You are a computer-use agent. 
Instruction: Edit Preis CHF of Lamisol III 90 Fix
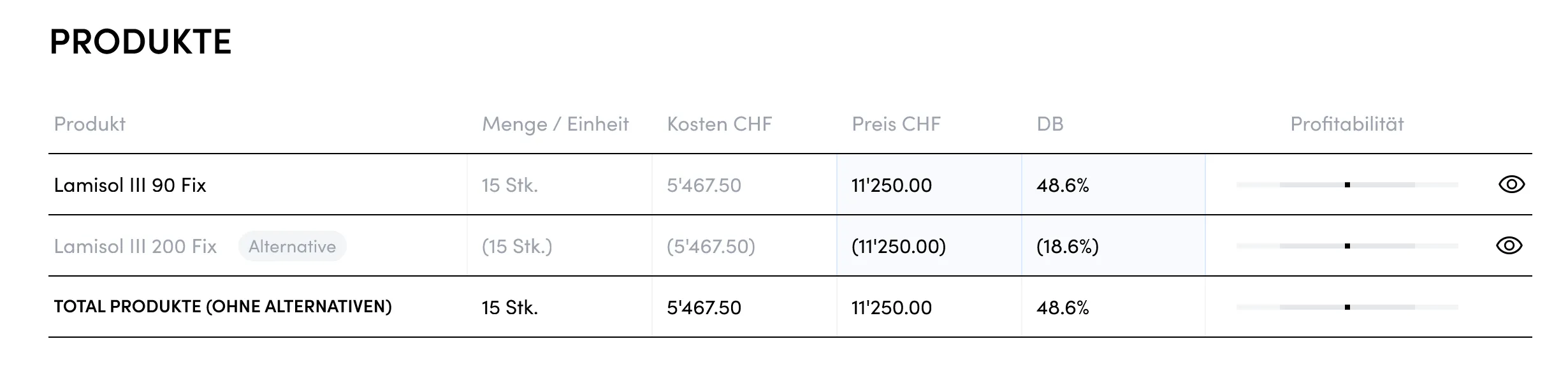[928, 185]
